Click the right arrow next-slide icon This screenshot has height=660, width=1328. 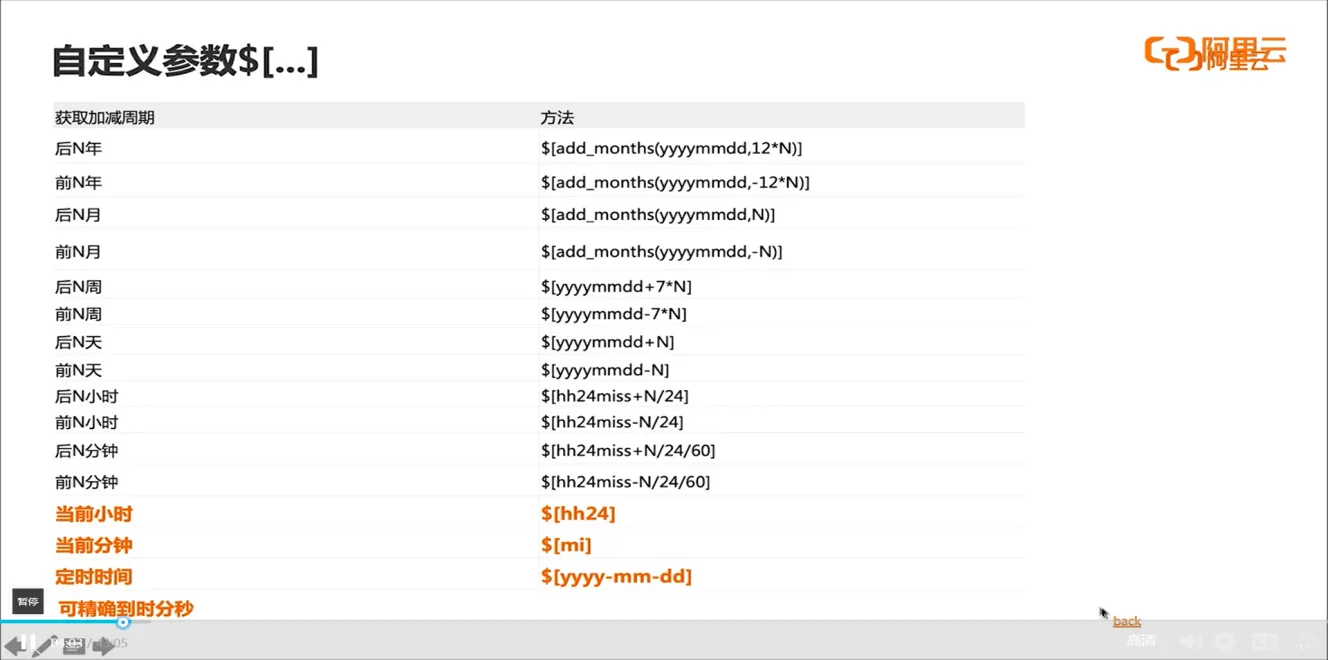(103, 647)
